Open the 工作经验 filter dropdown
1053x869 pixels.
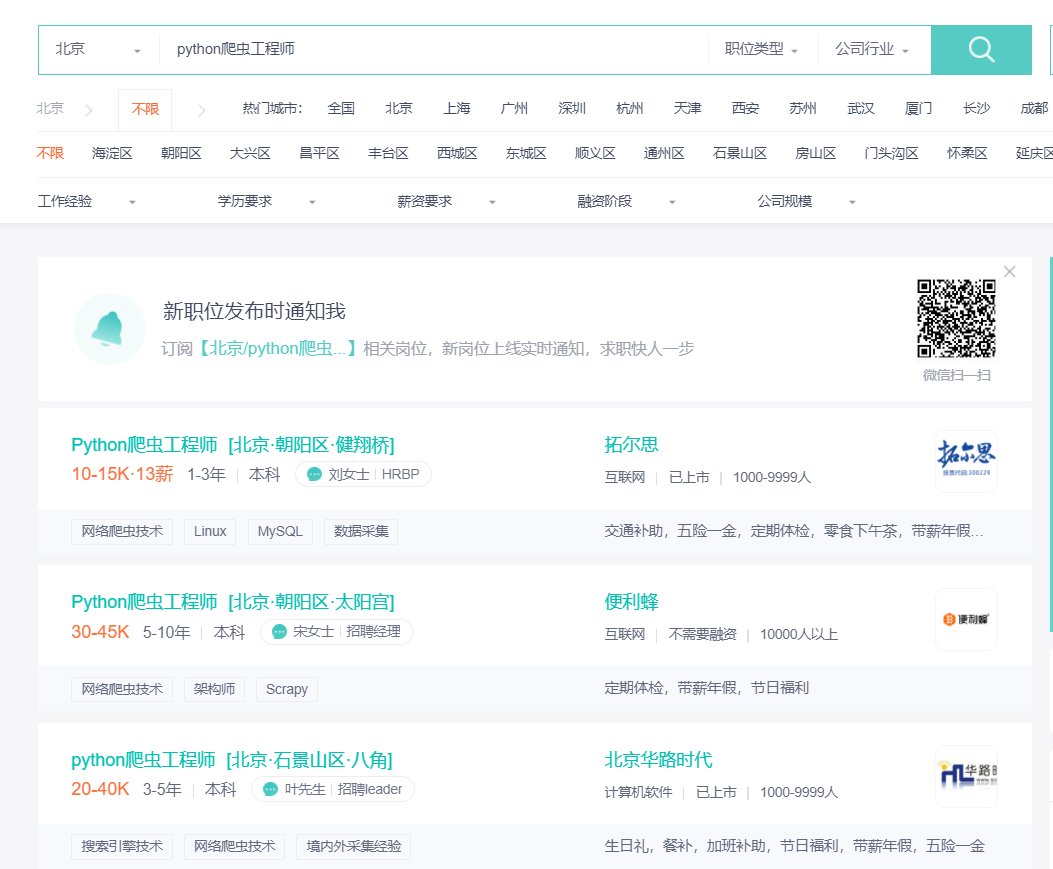pyautogui.click(x=87, y=201)
